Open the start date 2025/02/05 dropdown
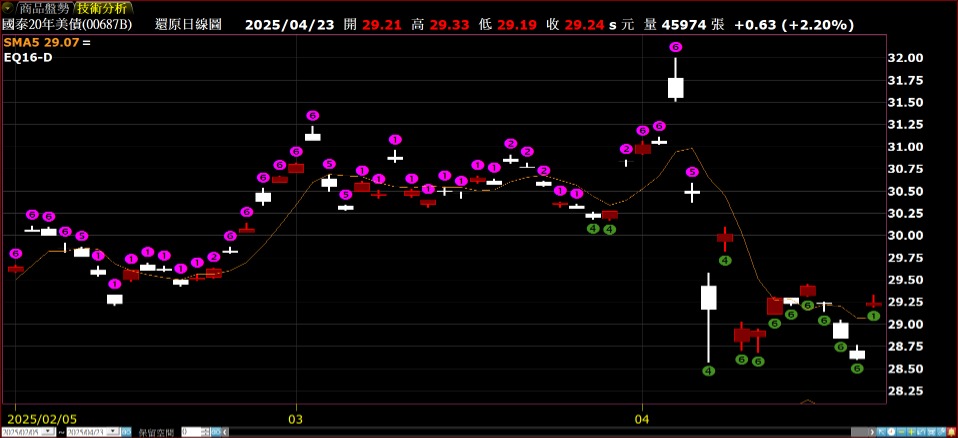 (49, 431)
